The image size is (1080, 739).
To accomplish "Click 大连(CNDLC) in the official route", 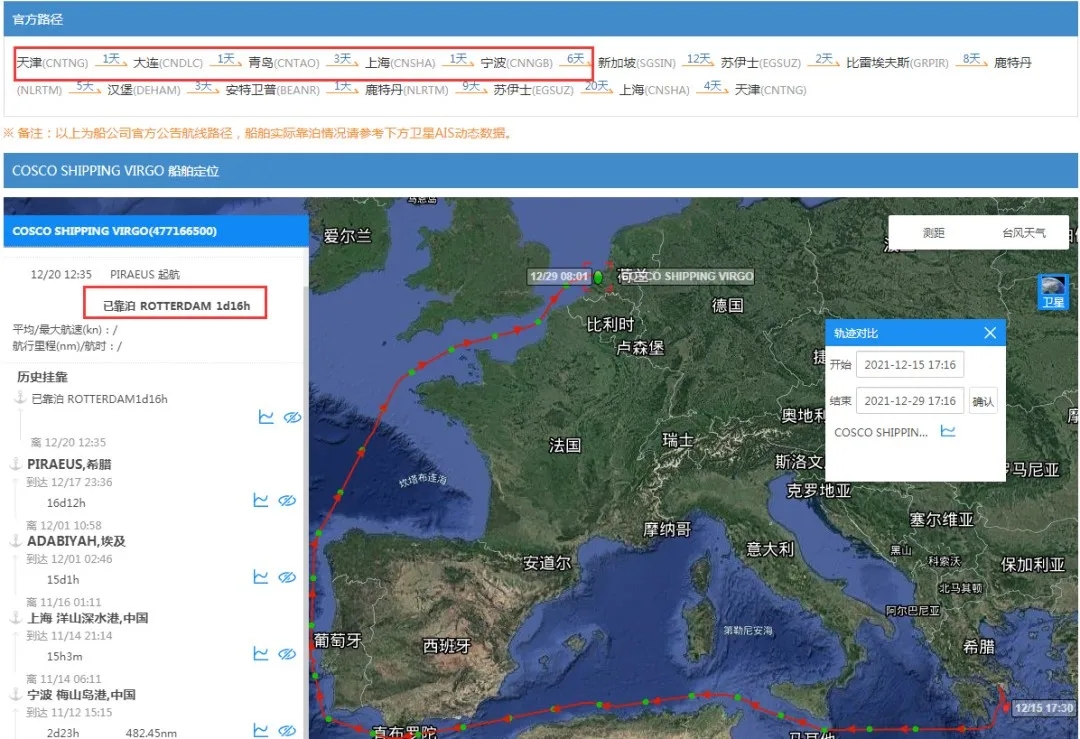I will (x=167, y=63).
